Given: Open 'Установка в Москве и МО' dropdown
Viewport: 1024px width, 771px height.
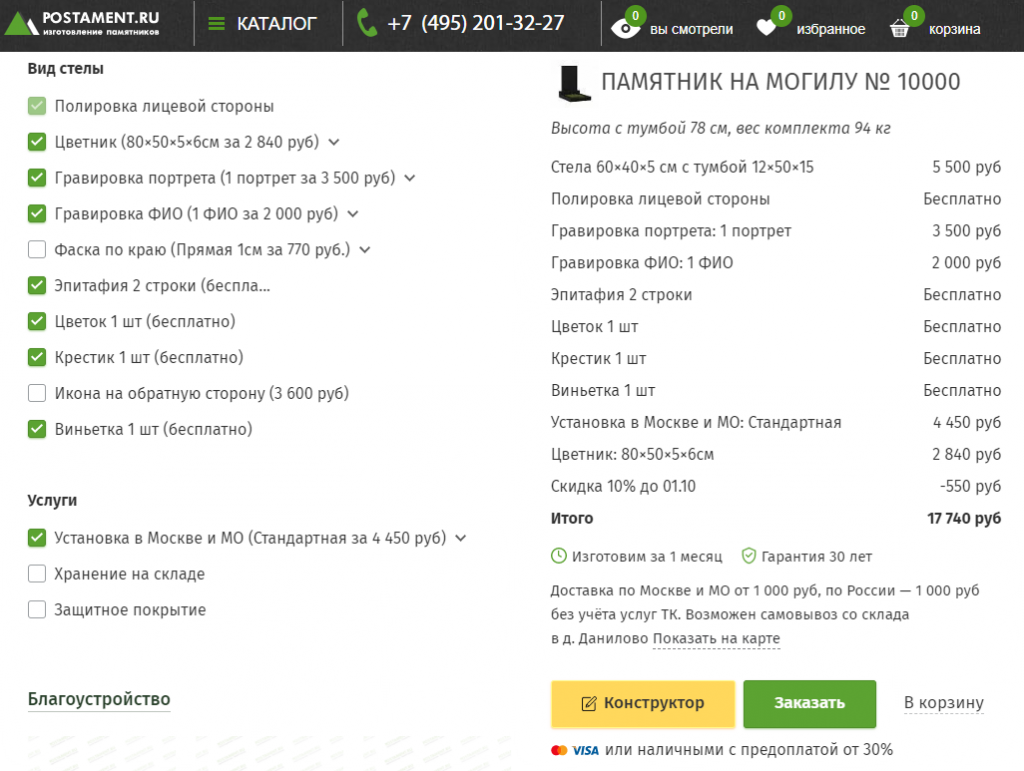Looking at the screenshot, I should [x=460, y=538].
